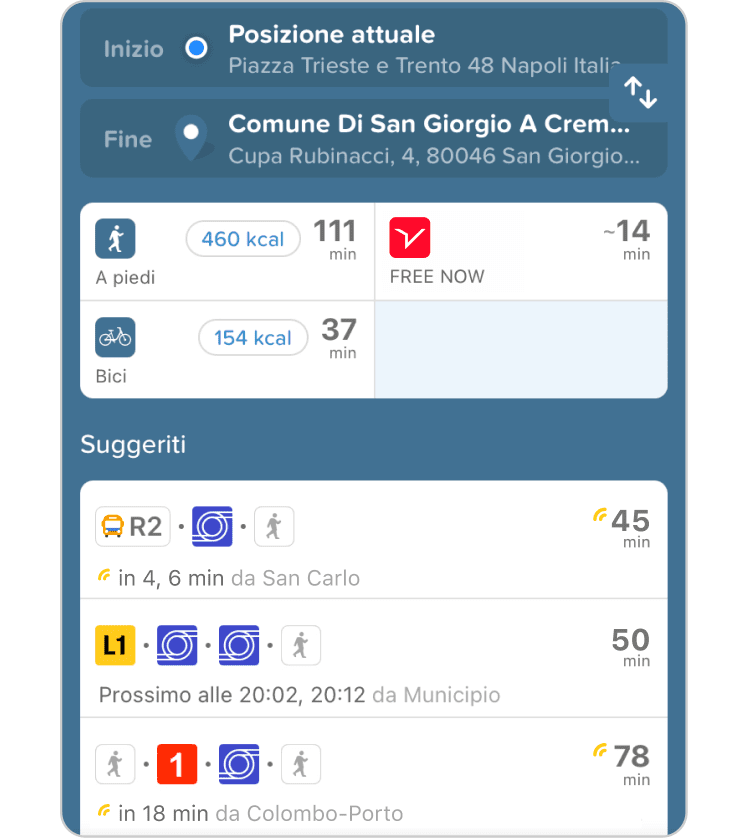Screen dimensions: 750x840
Task: Select the yellow L1 metro line badge
Action: [x=115, y=645]
